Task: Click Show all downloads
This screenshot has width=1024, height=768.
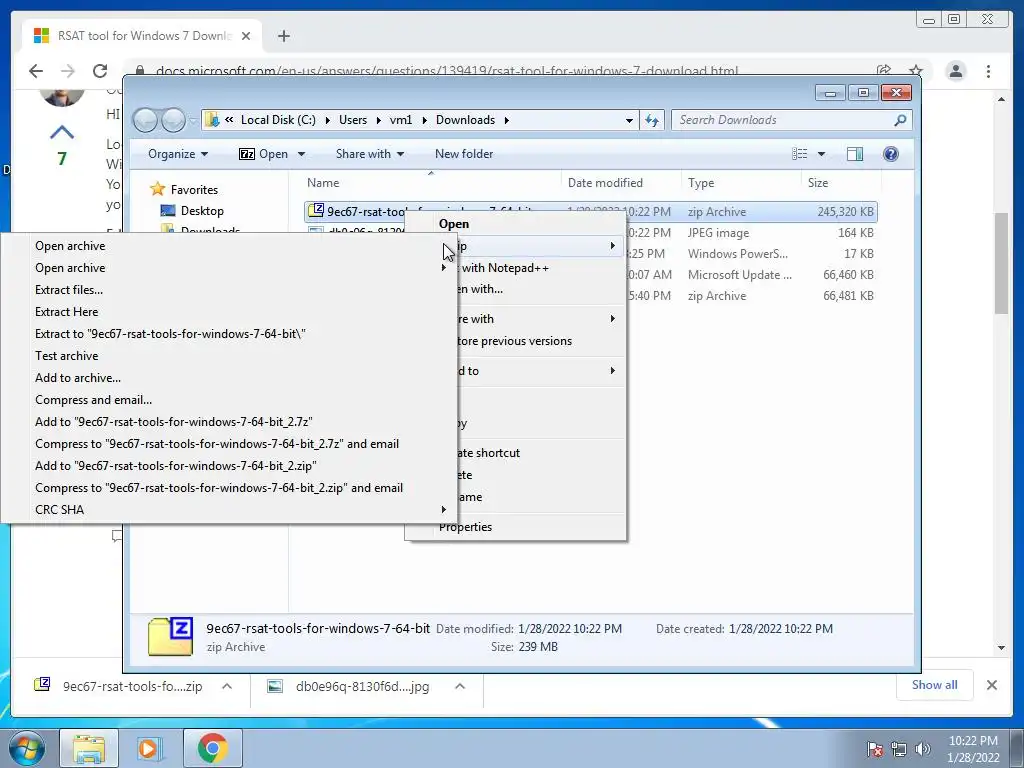Action: (x=934, y=685)
